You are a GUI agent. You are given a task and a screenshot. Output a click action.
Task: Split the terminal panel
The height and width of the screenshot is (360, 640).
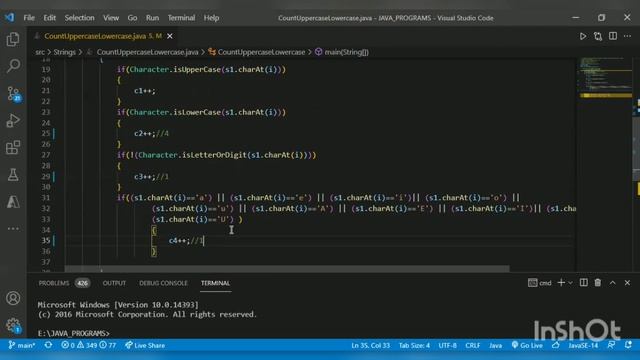(584, 282)
